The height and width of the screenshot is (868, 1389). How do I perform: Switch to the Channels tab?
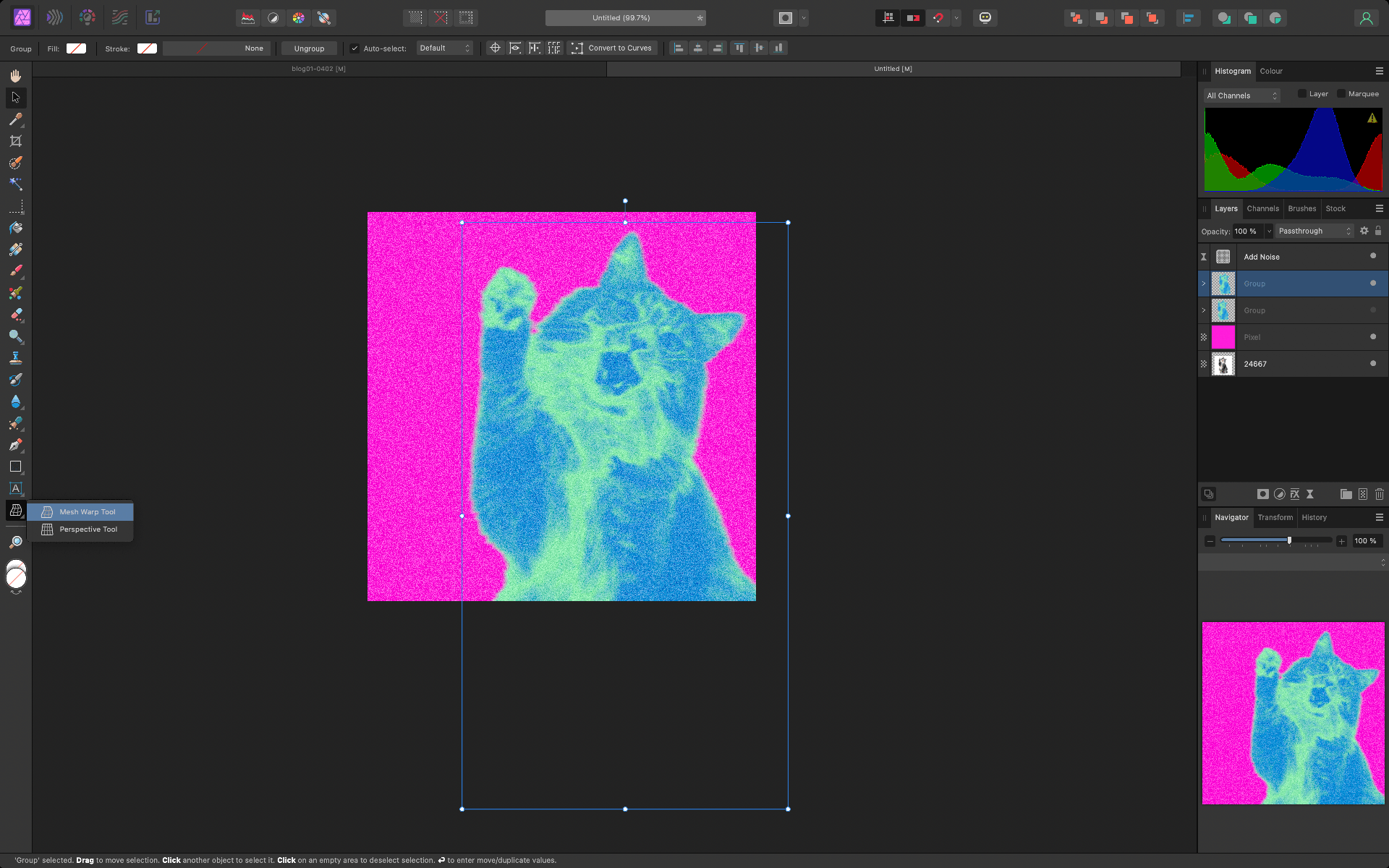(1262, 208)
